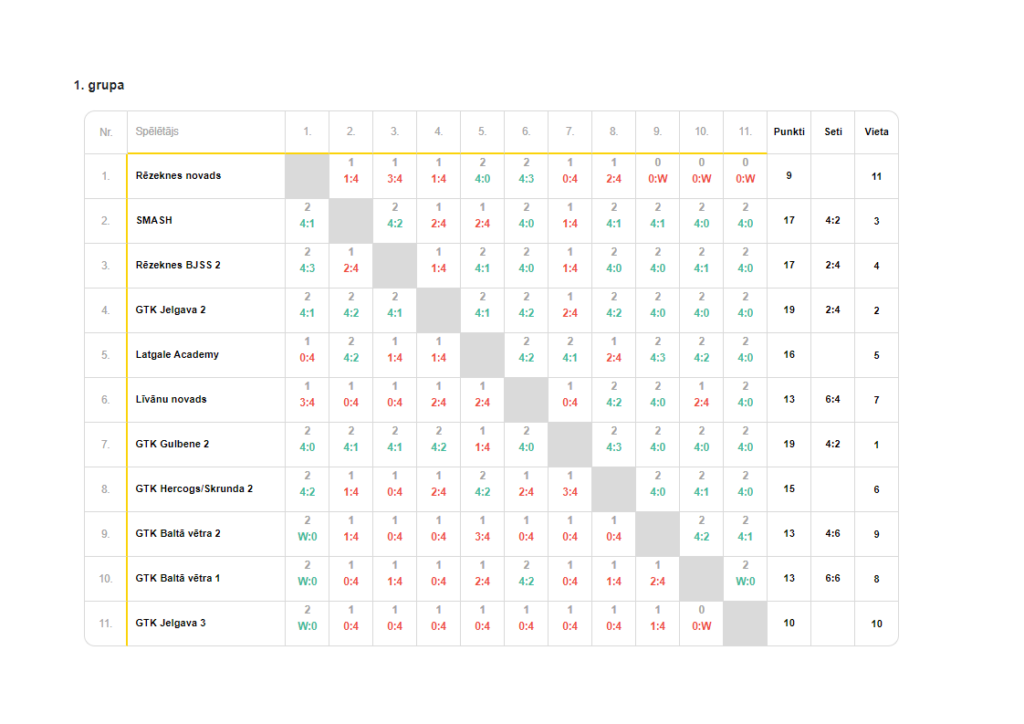This screenshot has height=724, width=1024.
Task: Open GTK Jelgava 3 team entry
Action: pos(170,623)
